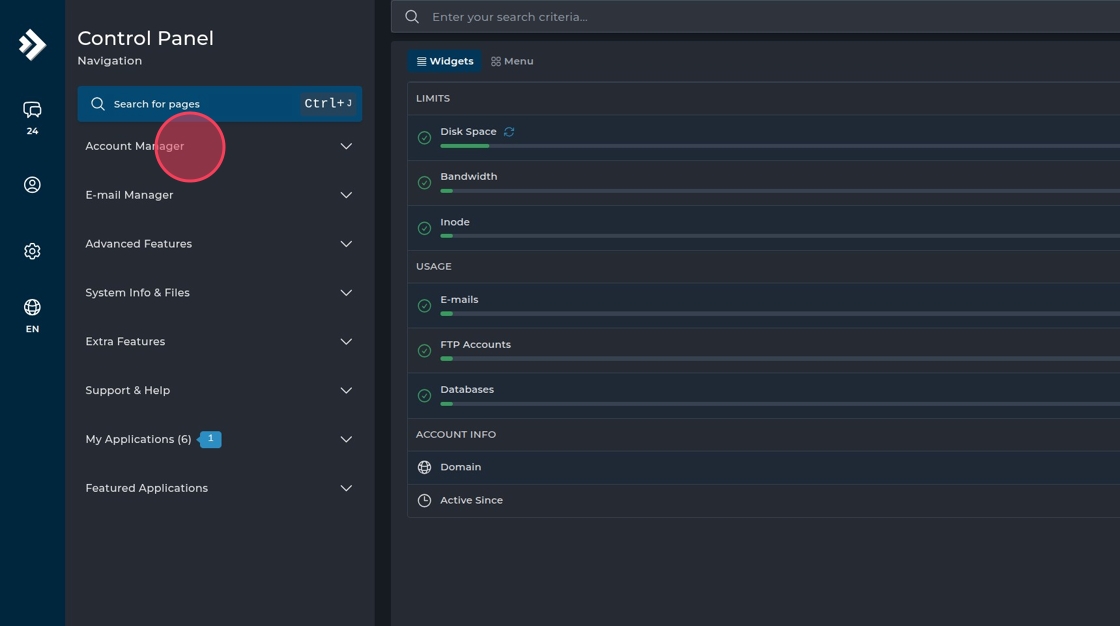1120x626 pixels.
Task: Open the messages icon showing 24
Action: click(32, 110)
